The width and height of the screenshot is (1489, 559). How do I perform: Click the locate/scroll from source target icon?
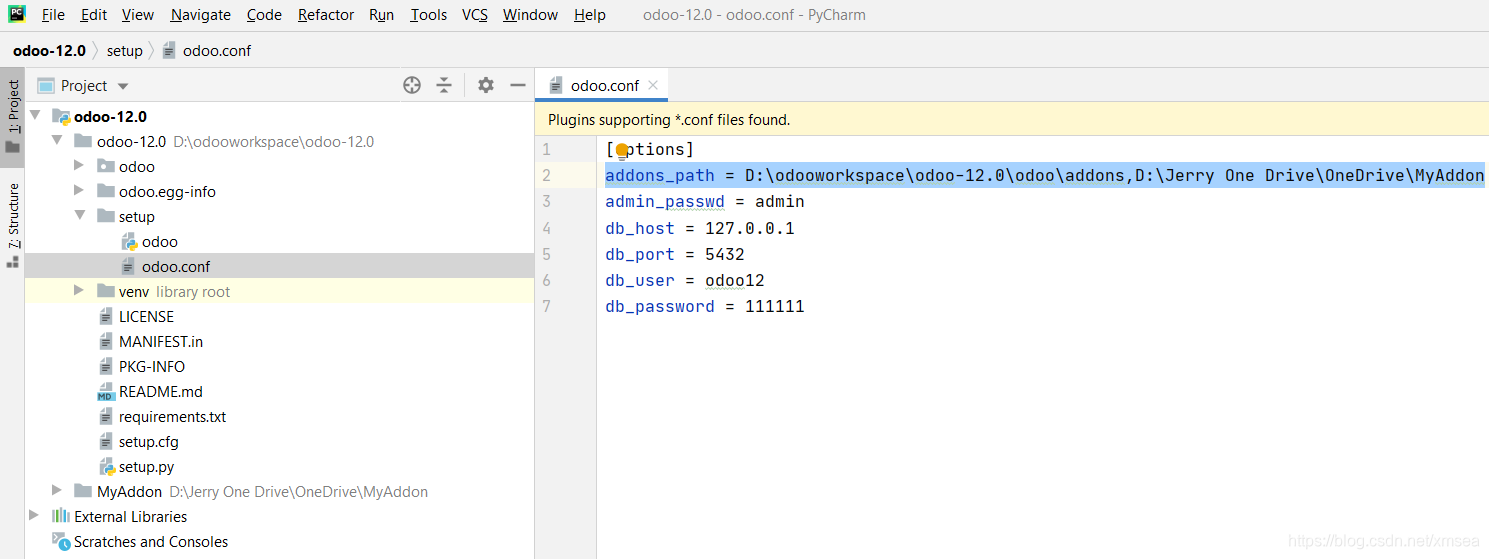(412, 85)
